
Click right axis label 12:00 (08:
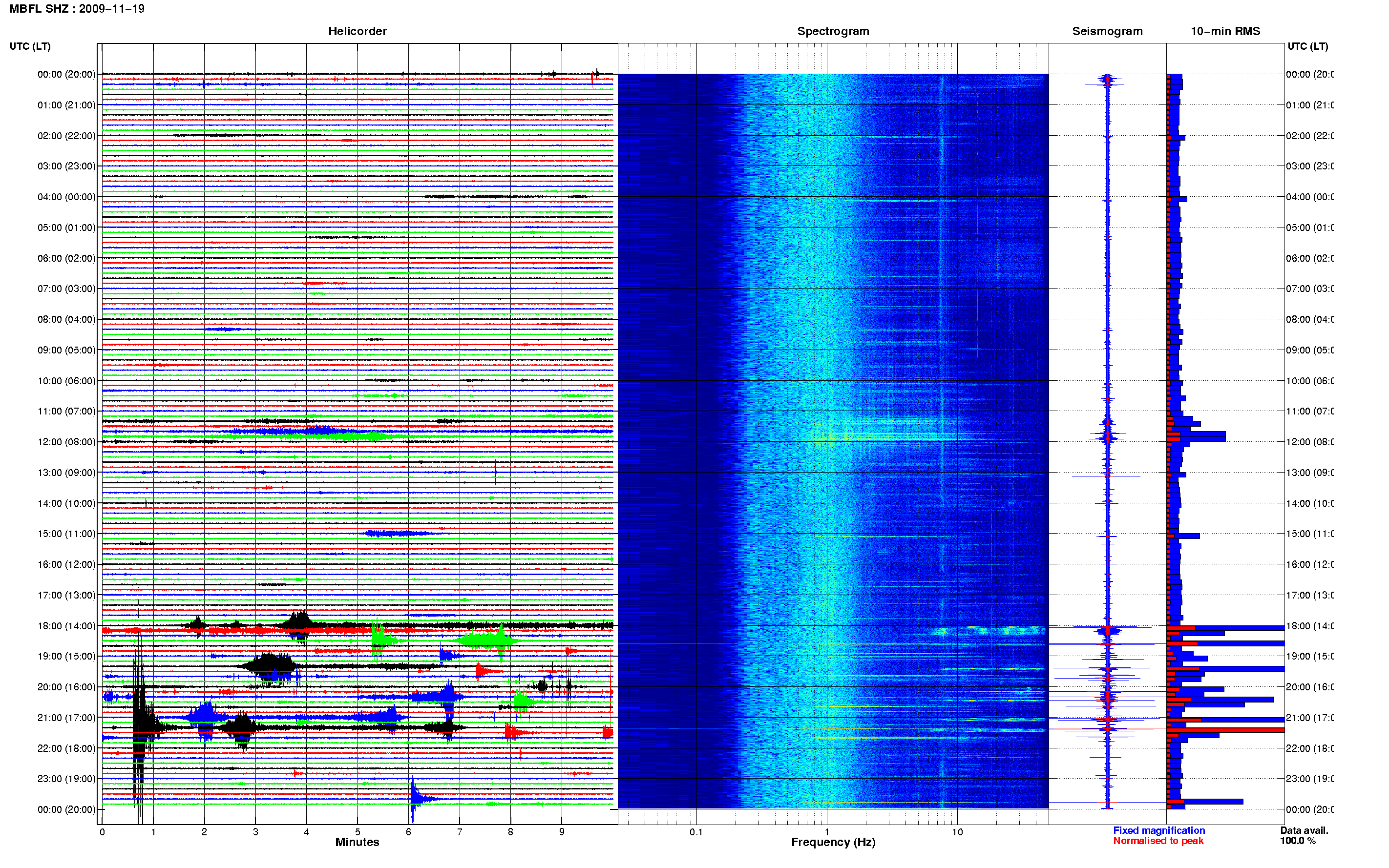[1310, 442]
